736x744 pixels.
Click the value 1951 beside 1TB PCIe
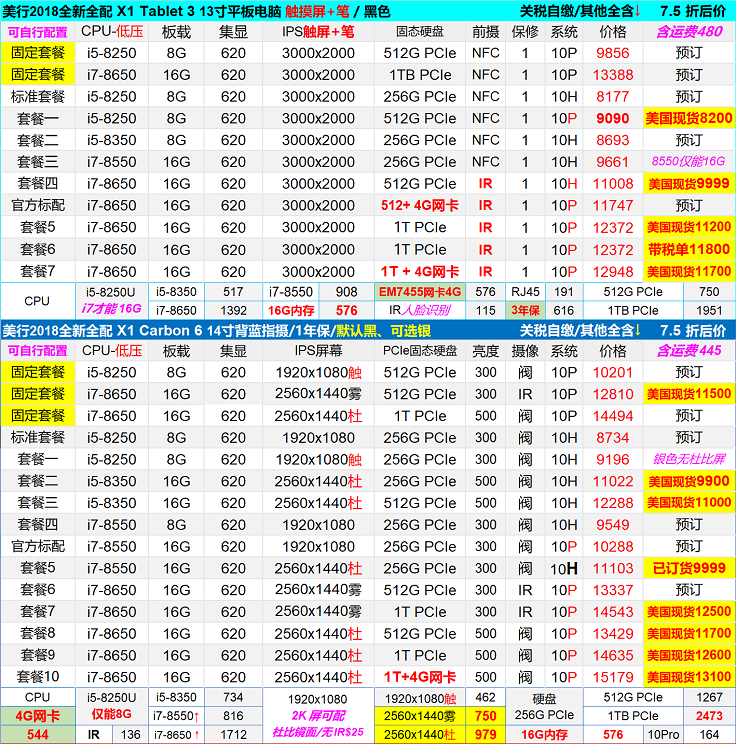[709, 310]
